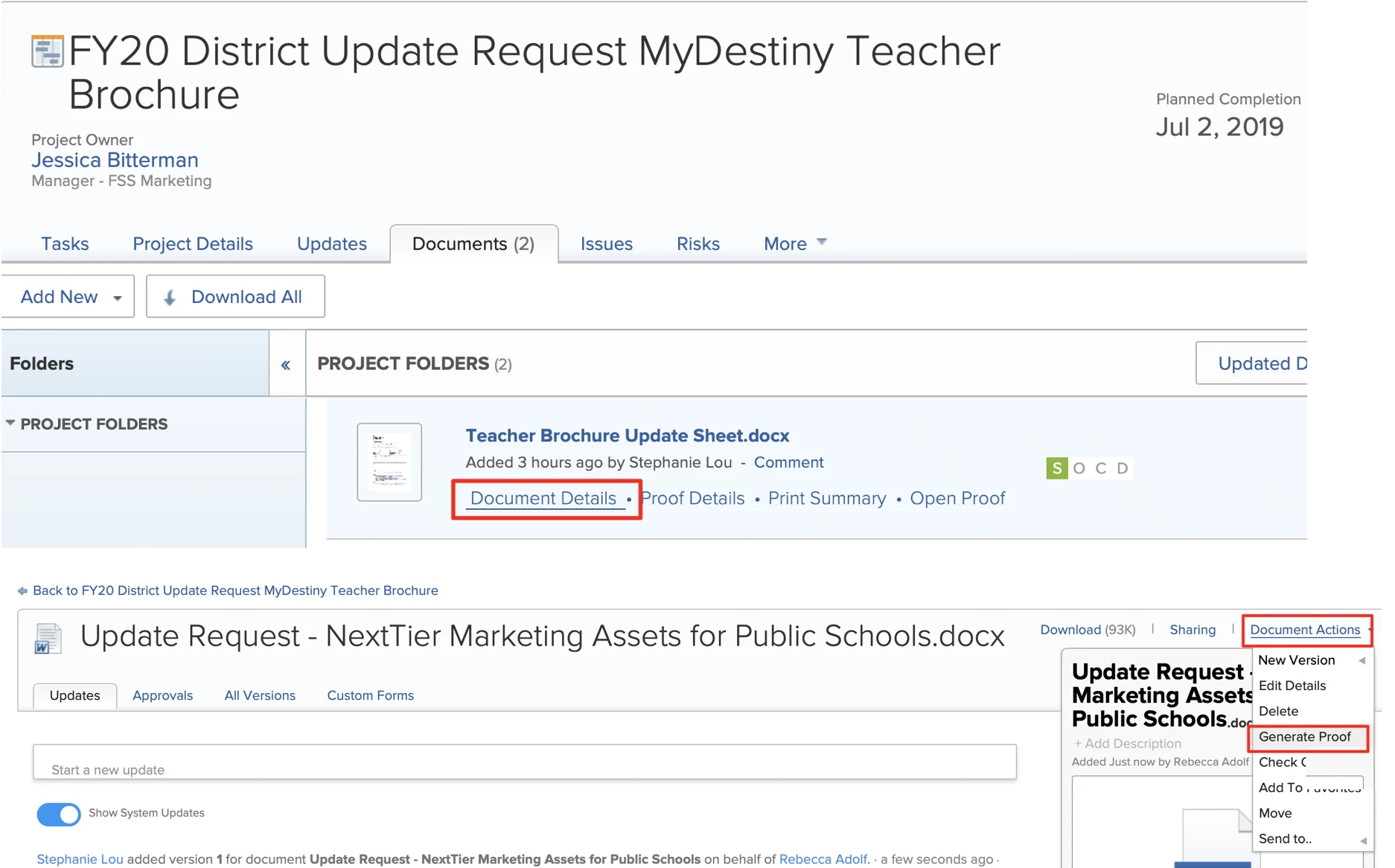Click Comment link on Teacher Brochure document

(x=788, y=462)
